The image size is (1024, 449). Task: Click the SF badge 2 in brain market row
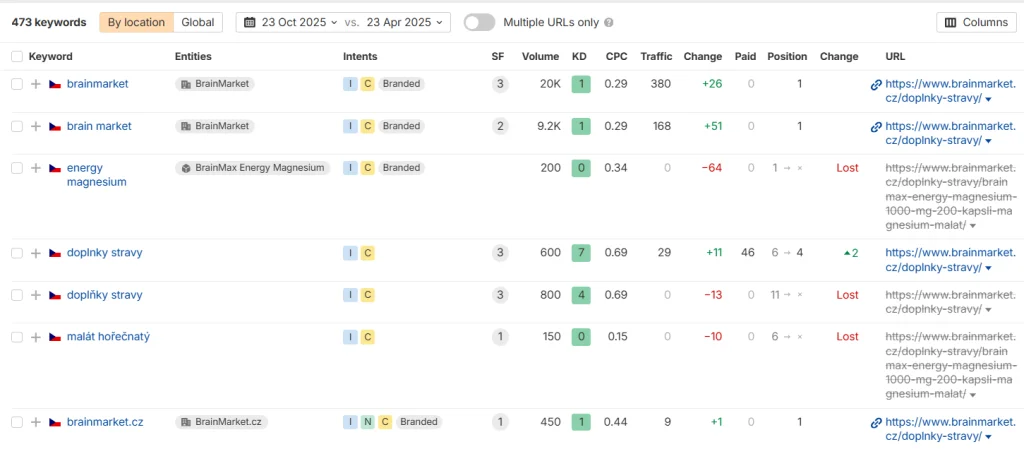coord(500,127)
